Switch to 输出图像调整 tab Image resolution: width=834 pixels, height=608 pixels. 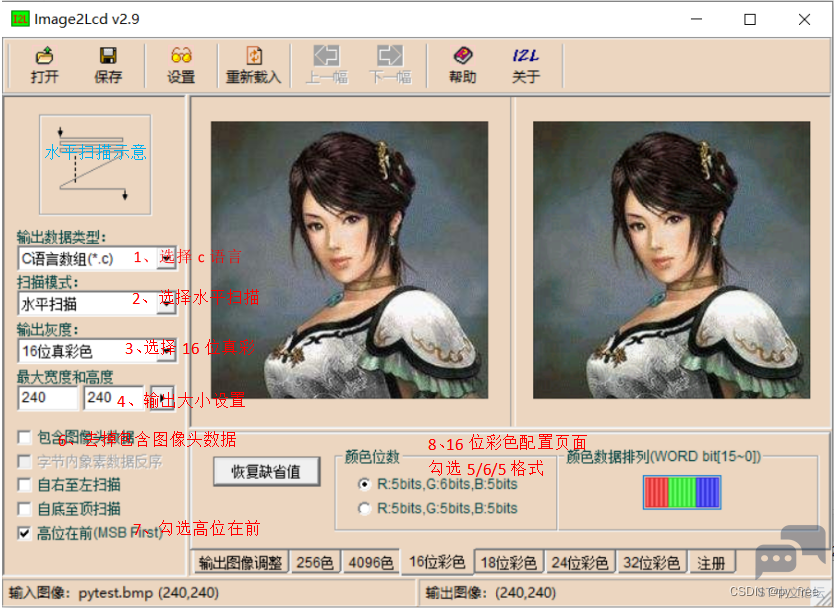pos(240,562)
